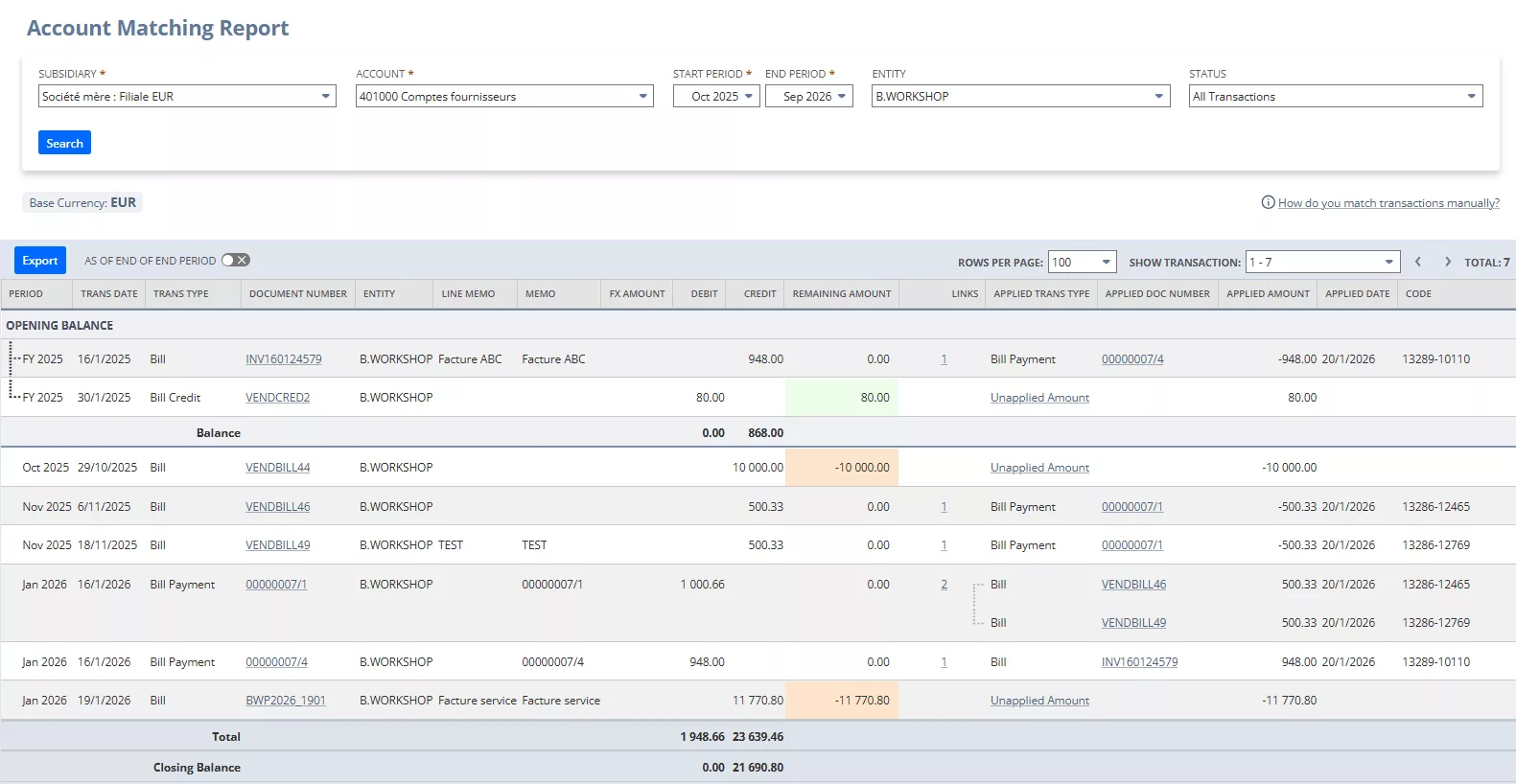The image size is (1516, 784).
Task: Toggle As Of End Of End Period switch
Action: 236,260
